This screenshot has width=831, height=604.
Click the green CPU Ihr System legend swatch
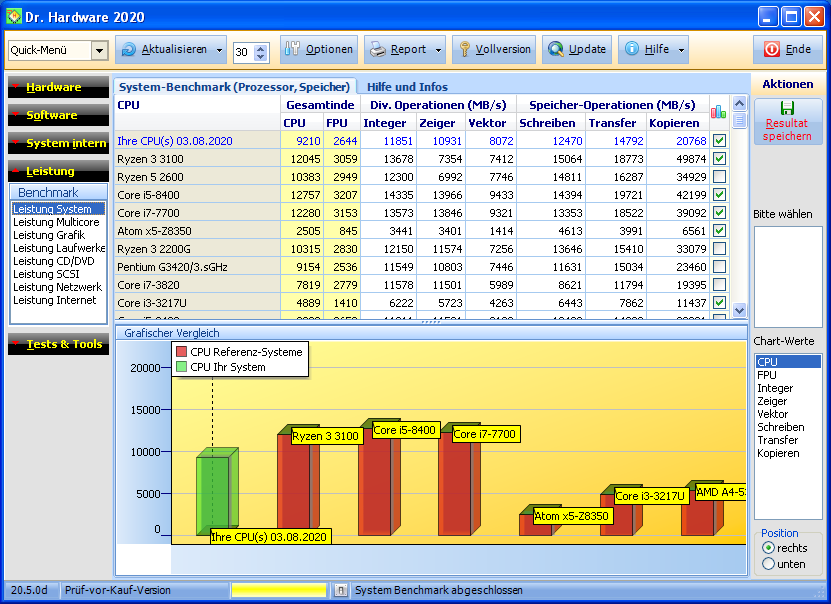[181, 367]
